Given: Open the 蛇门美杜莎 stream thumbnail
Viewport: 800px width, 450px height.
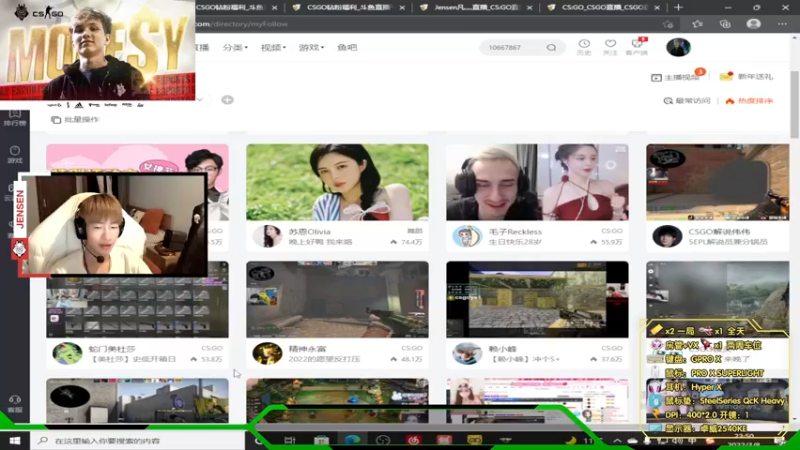Looking at the screenshot, I should point(137,307).
